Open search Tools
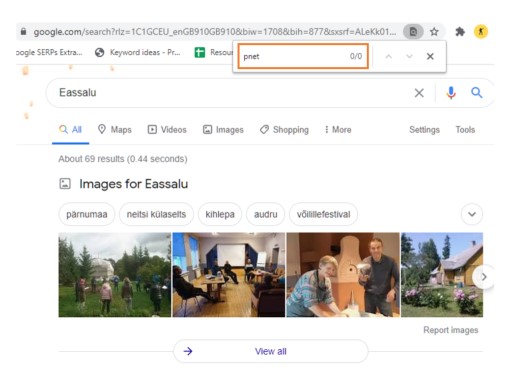The image size is (531, 376). click(x=465, y=130)
